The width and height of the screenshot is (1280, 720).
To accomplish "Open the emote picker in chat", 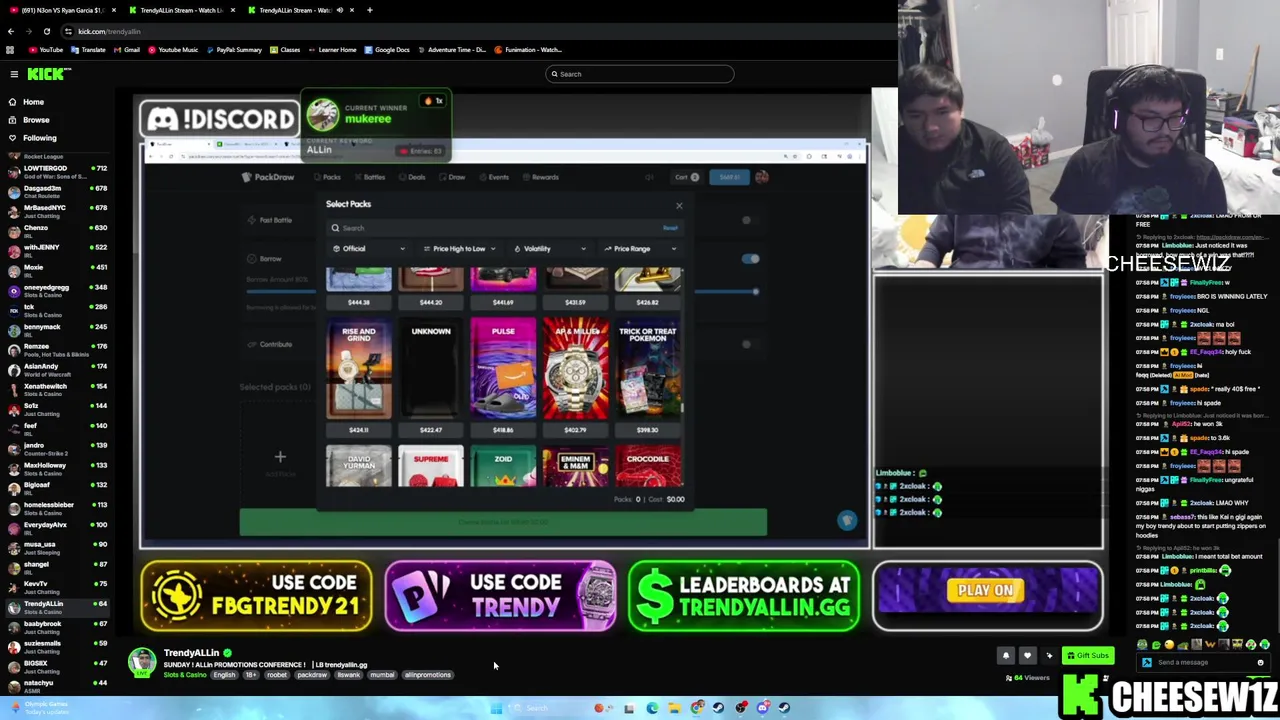I will pos(1260,662).
